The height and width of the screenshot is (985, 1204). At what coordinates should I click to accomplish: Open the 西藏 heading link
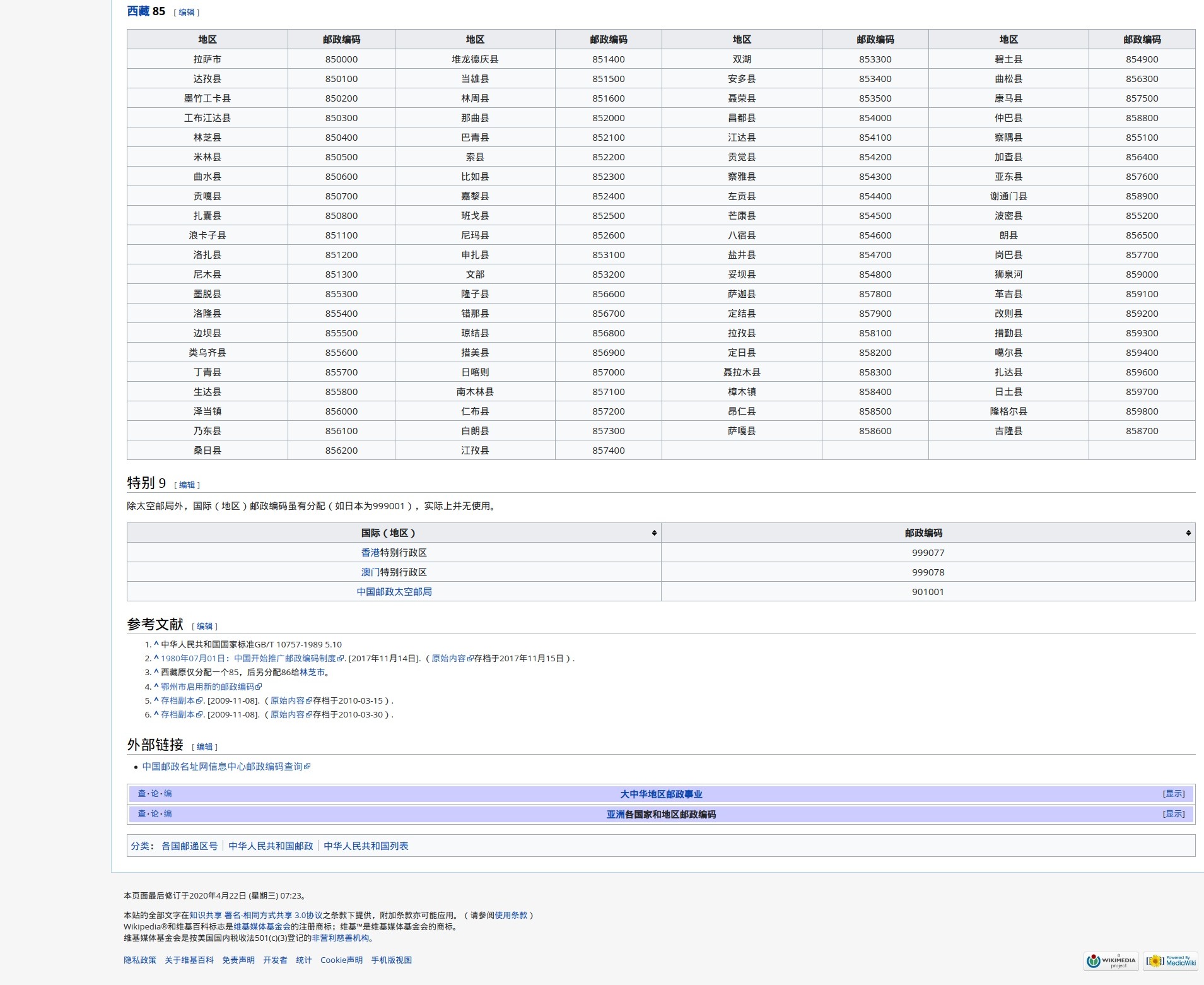click(x=138, y=11)
